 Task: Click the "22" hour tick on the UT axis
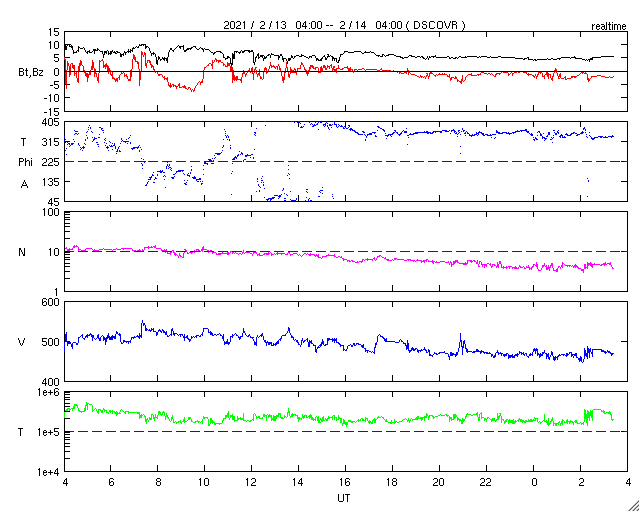click(x=486, y=482)
